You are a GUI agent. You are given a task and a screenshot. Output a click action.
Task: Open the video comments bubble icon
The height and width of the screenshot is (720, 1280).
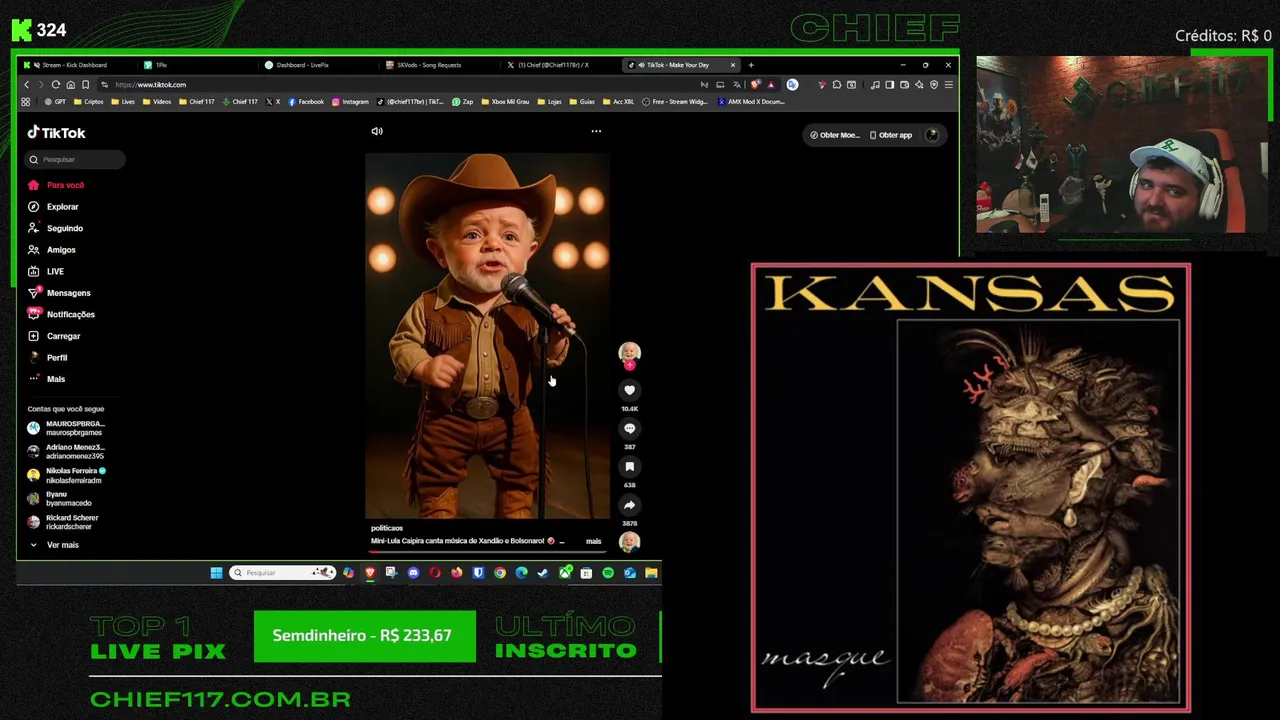629,428
